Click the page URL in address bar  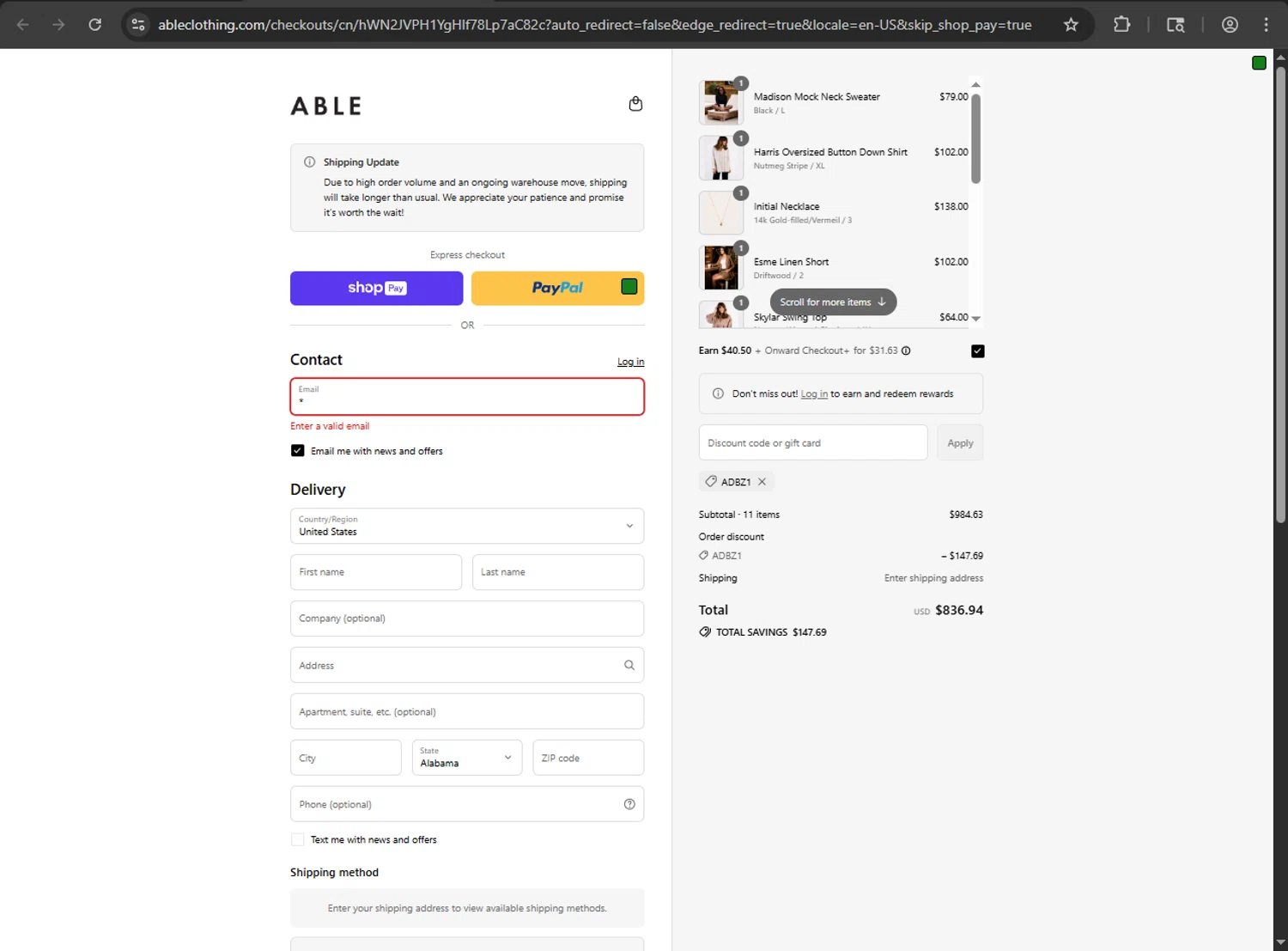coord(594,25)
